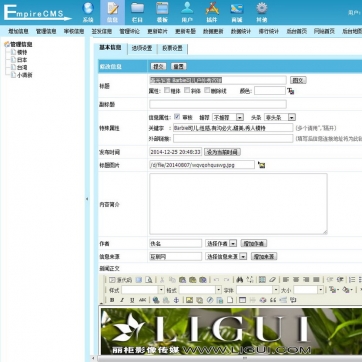Click the 设为当前时间 button
The height and width of the screenshot is (362, 362).
(x=222, y=152)
